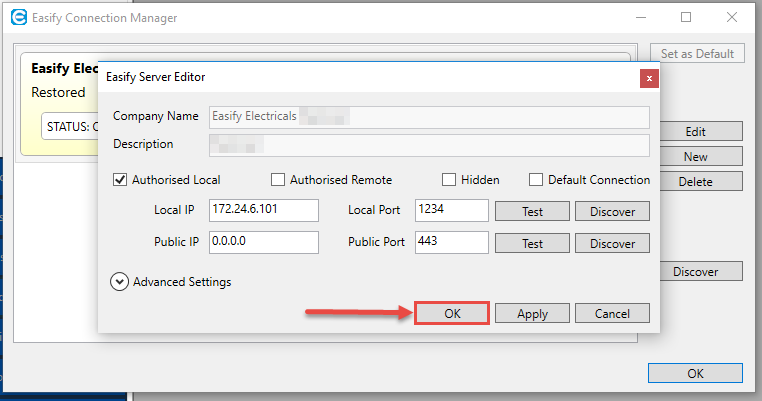This screenshot has width=762, height=401.
Task: Close the Easify Server Editor dialog
Action: point(649,77)
